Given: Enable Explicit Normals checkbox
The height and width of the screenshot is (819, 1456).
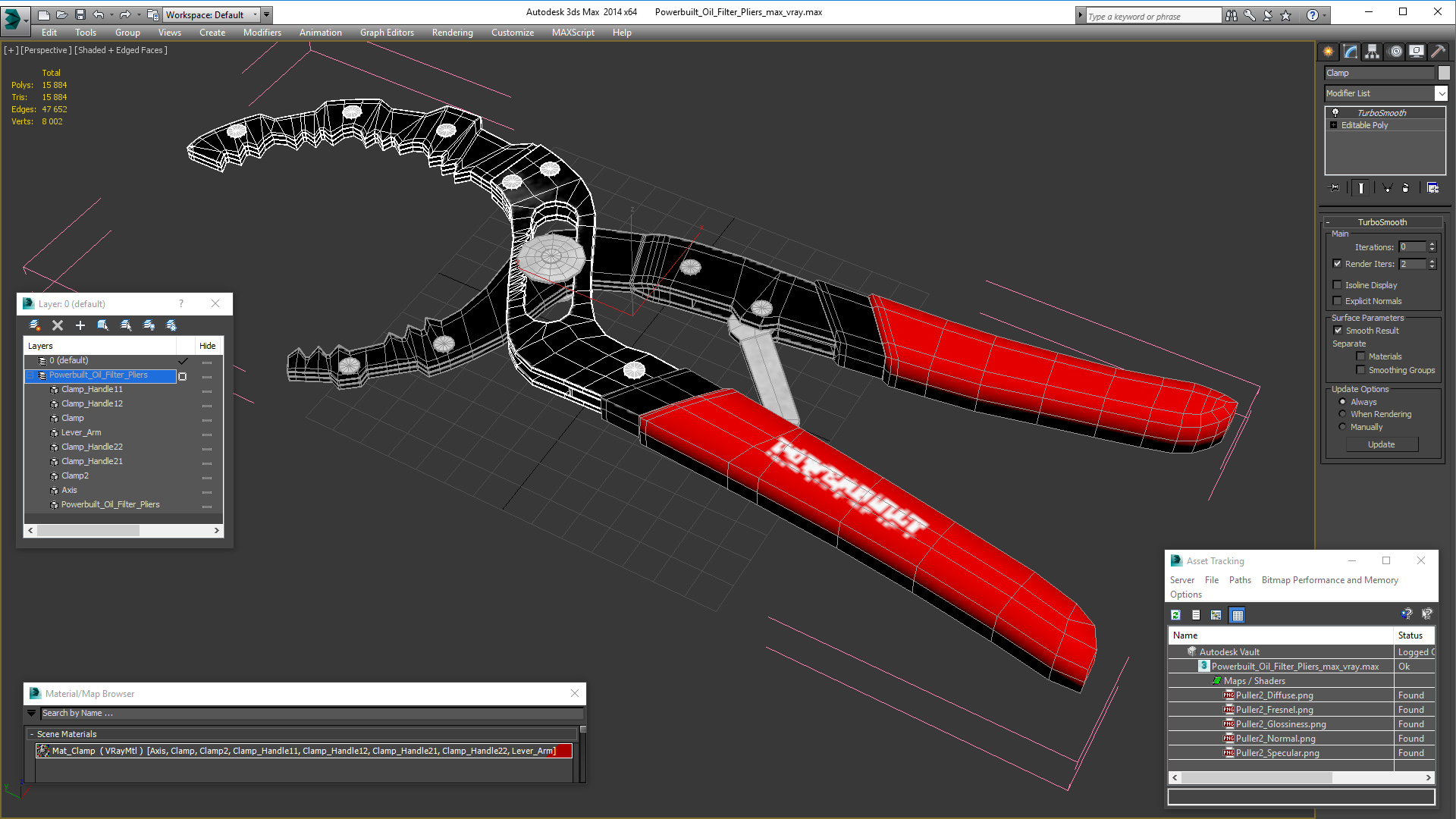Looking at the screenshot, I should coord(1338,301).
